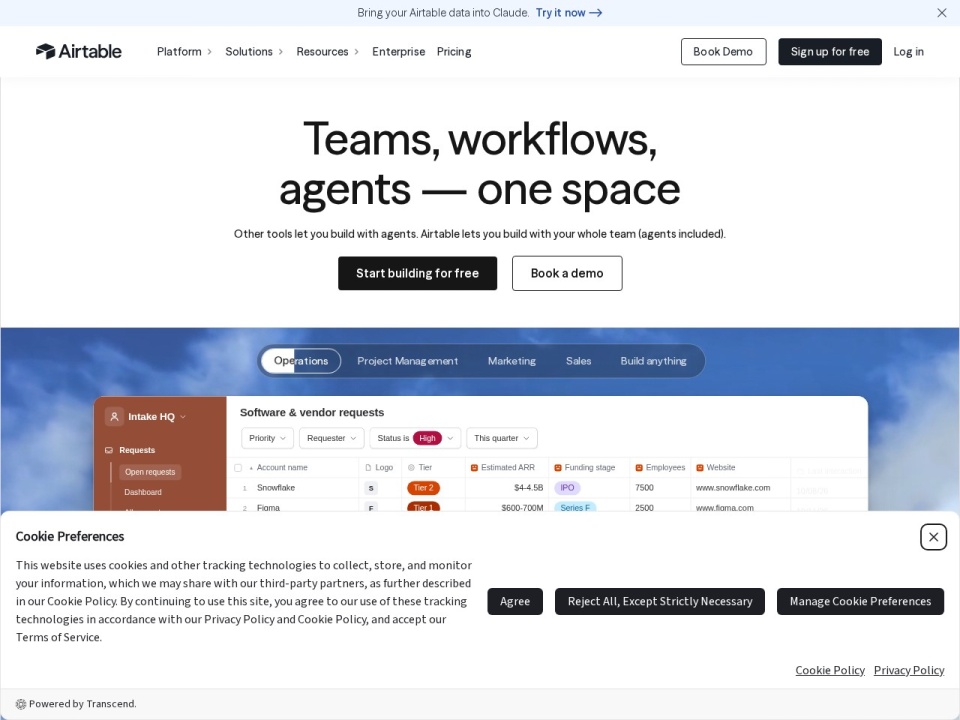Screen dimensions: 960x720
Task: Click the Funding stage column field icon
Action: point(558,468)
